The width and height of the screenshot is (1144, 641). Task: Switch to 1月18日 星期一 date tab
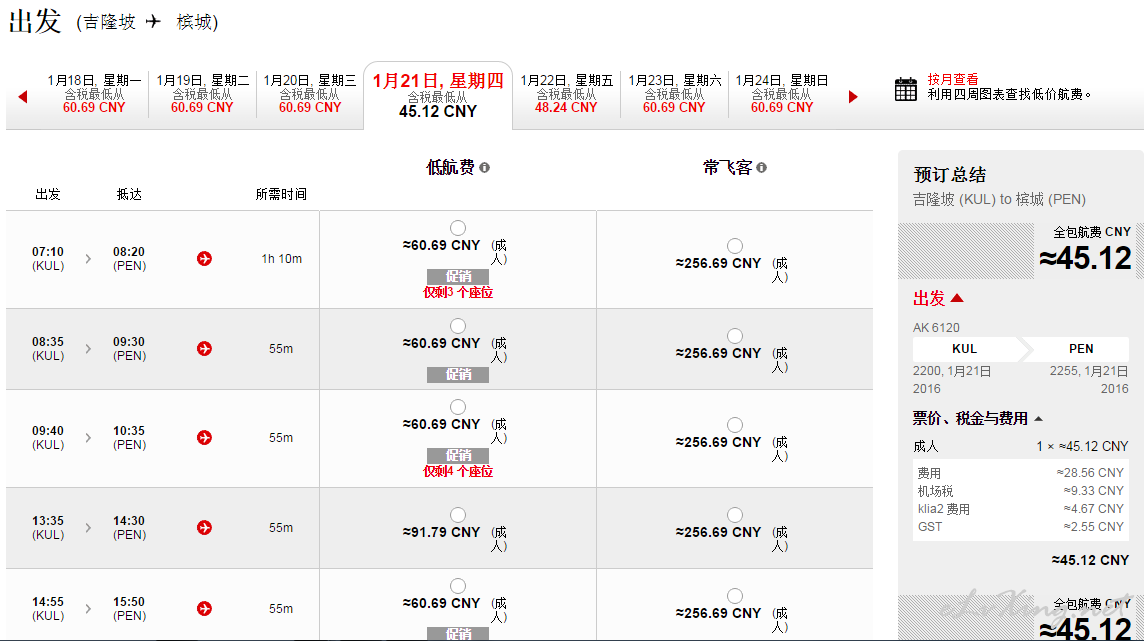[x=93, y=93]
